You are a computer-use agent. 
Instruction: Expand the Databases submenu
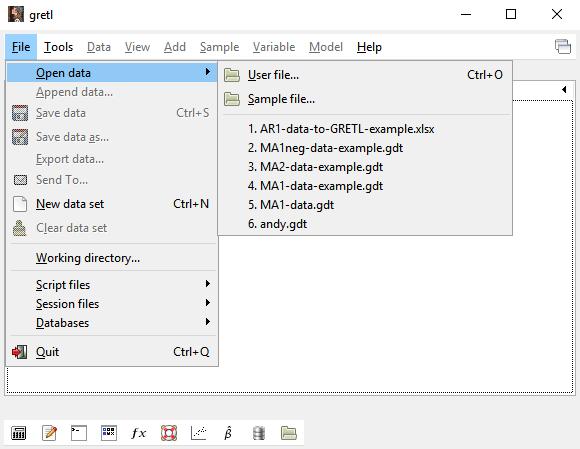(x=208, y=321)
